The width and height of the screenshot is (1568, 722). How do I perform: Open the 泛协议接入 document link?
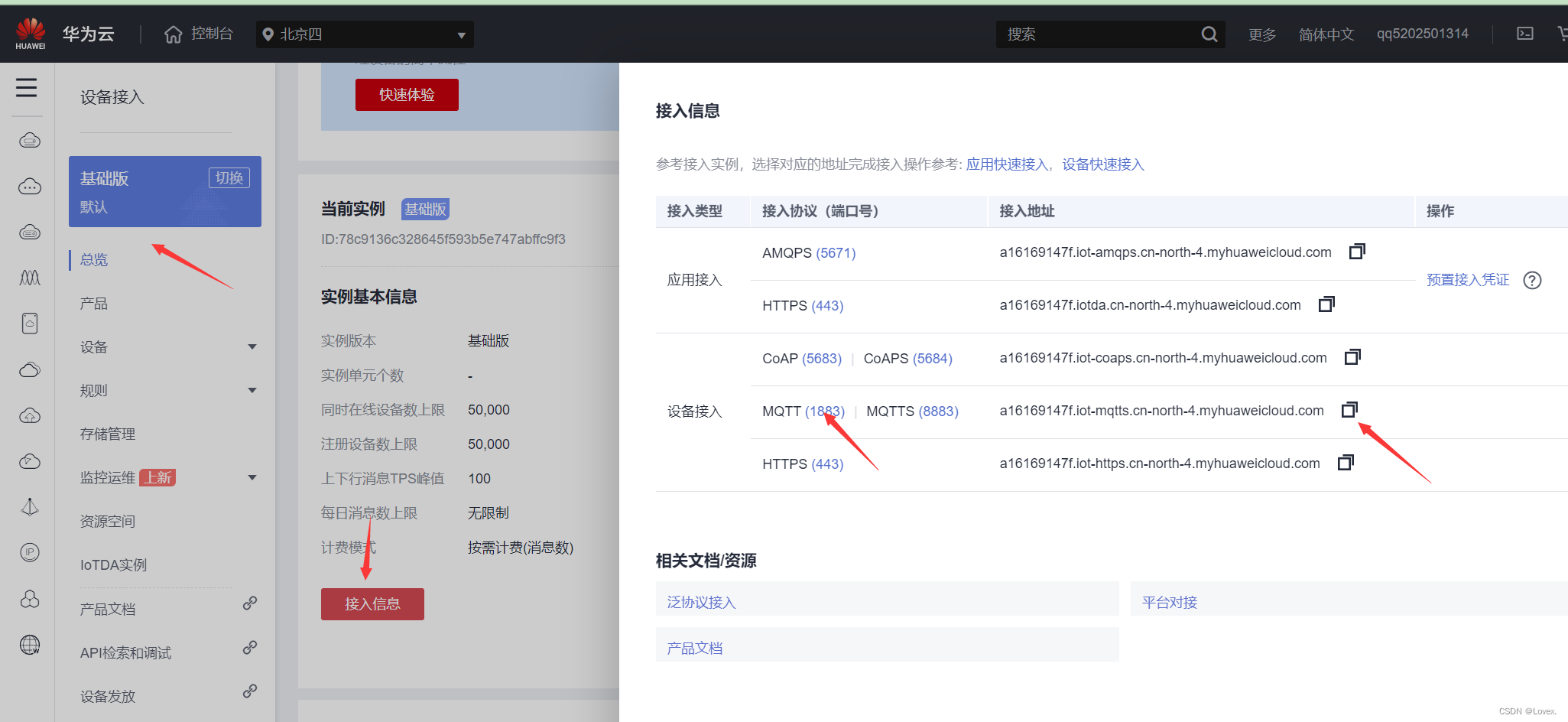coord(701,603)
